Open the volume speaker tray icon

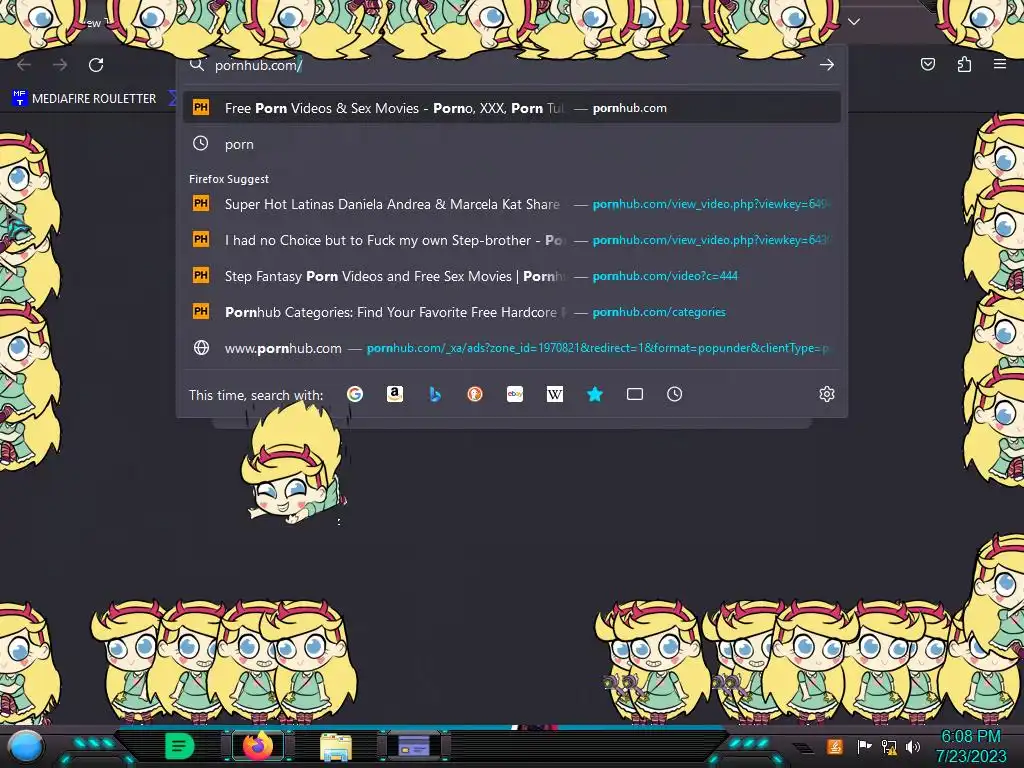pos(913,746)
